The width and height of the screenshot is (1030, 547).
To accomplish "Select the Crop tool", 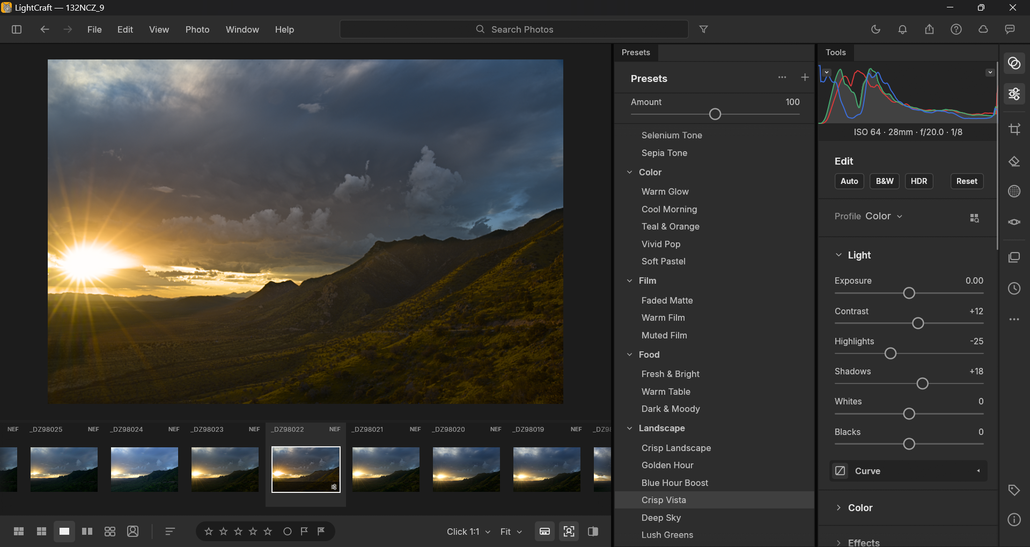I will [1014, 129].
